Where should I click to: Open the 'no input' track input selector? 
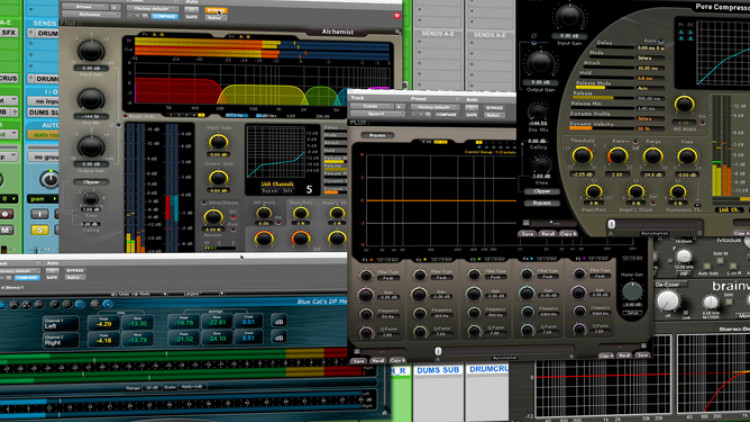point(43,101)
